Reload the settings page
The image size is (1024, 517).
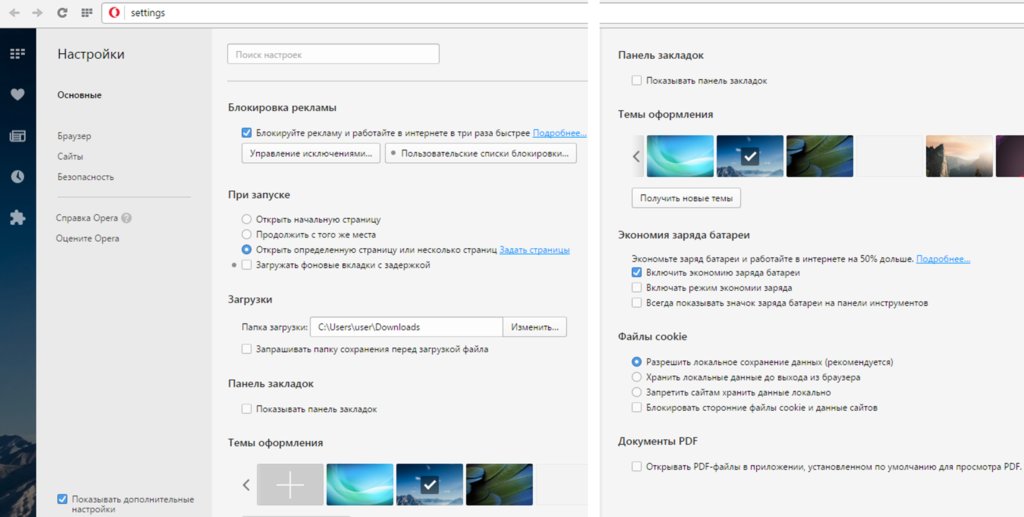pyautogui.click(x=62, y=12)
